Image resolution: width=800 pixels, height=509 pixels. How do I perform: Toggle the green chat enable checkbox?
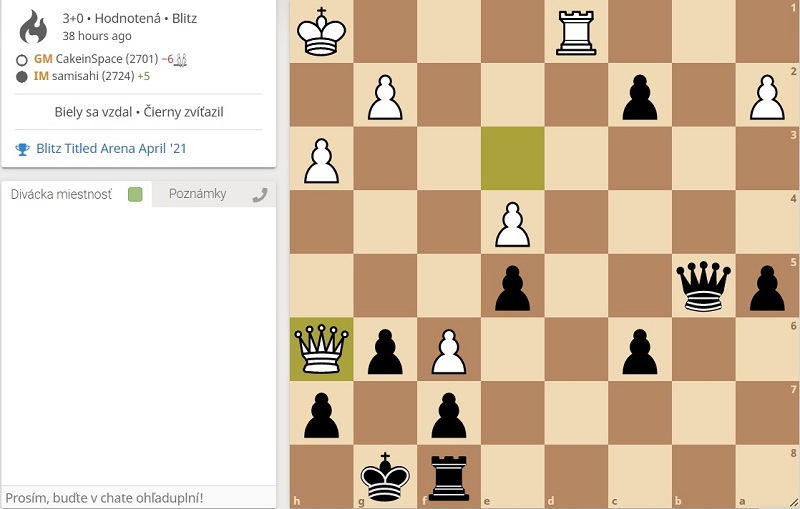(x=135, y=195)
